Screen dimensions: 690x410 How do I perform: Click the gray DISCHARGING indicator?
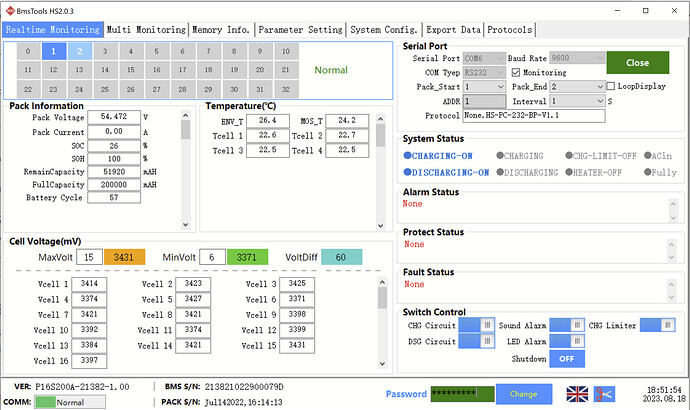coord(527,172)
